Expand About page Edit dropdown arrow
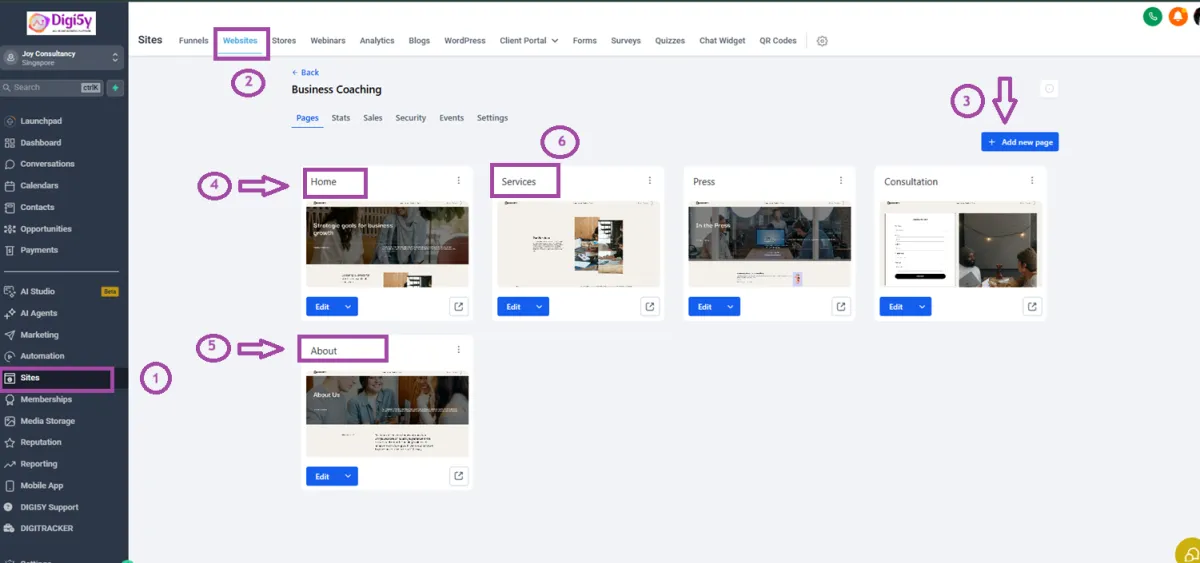The height and width of the screenshot is (563, 1200). click(x=347, y=476)
